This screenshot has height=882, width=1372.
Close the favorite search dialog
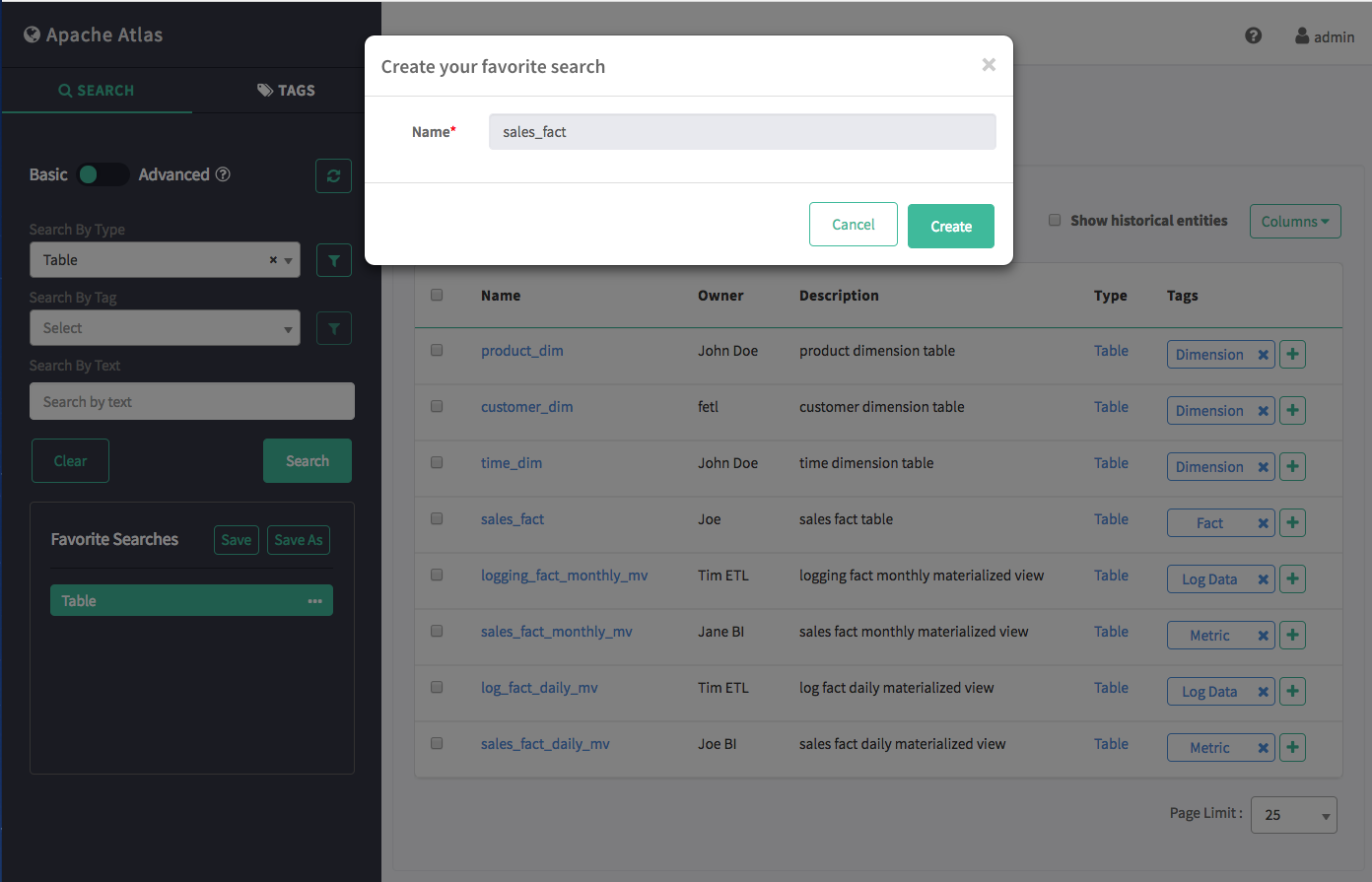pyautogui.click(x=989, y=65)
